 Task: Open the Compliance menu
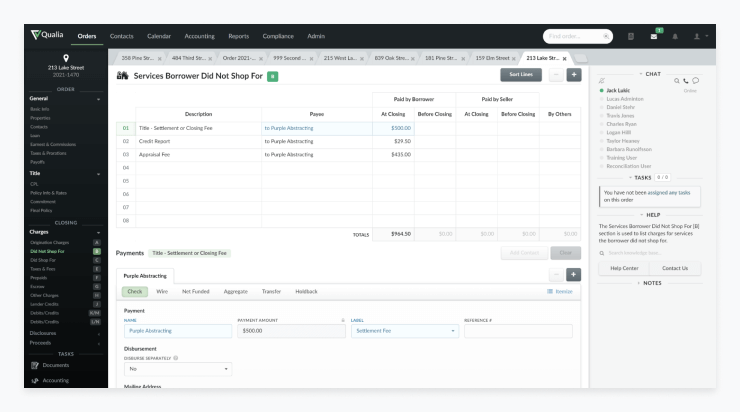(278, 36)
